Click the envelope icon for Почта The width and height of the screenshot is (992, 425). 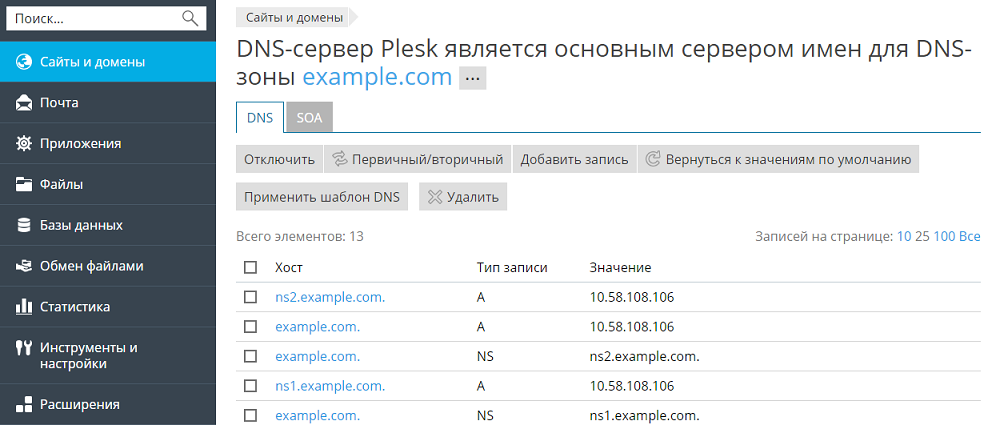pyautogui.click(x=24, y=103)
